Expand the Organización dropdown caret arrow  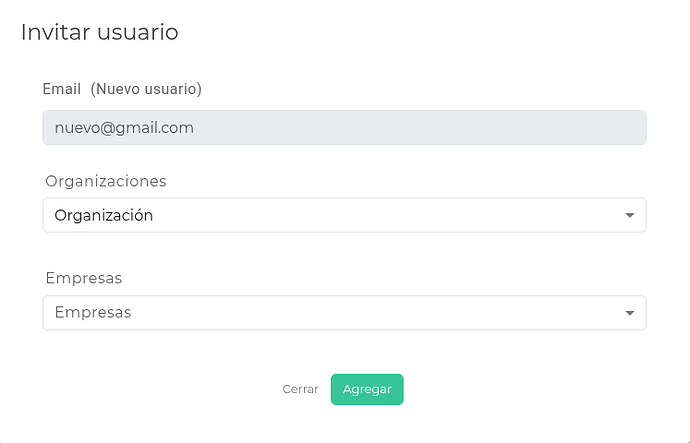click(x=629, y=215)
